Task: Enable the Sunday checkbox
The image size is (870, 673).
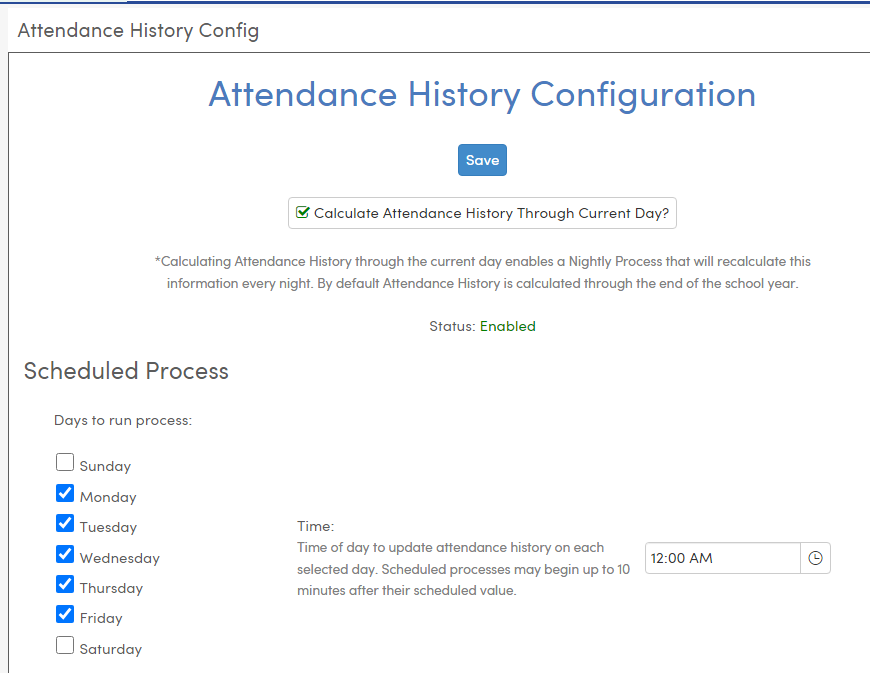Action: click(x=65, y=461)
